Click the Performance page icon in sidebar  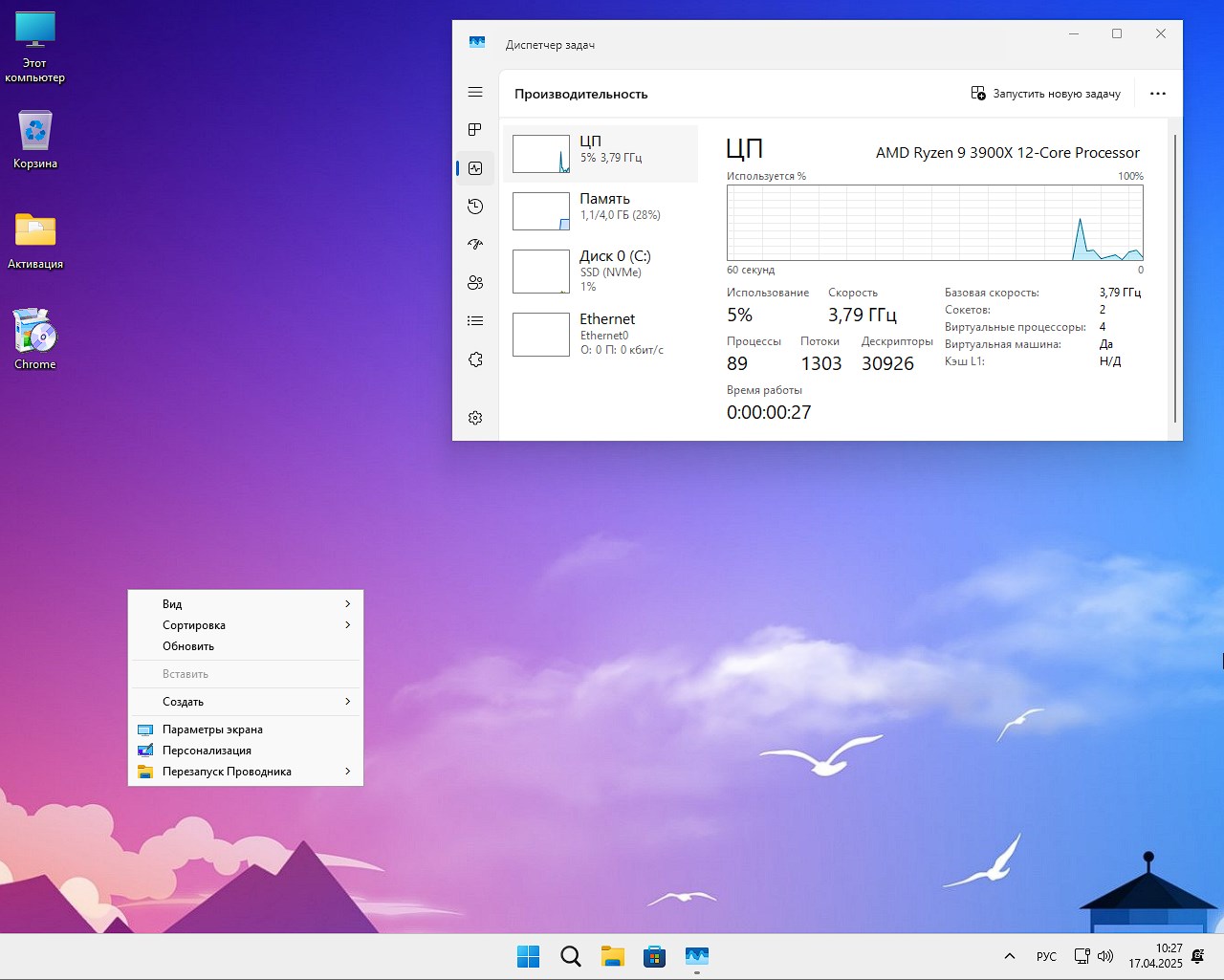pos(475,168)
